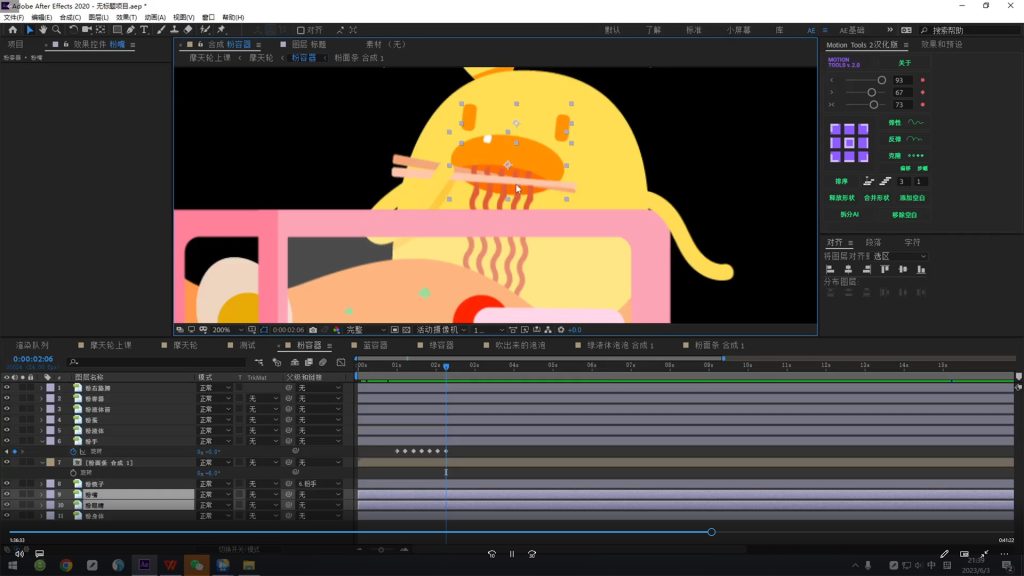Select the Pen tool

click(x=131, y=30)
